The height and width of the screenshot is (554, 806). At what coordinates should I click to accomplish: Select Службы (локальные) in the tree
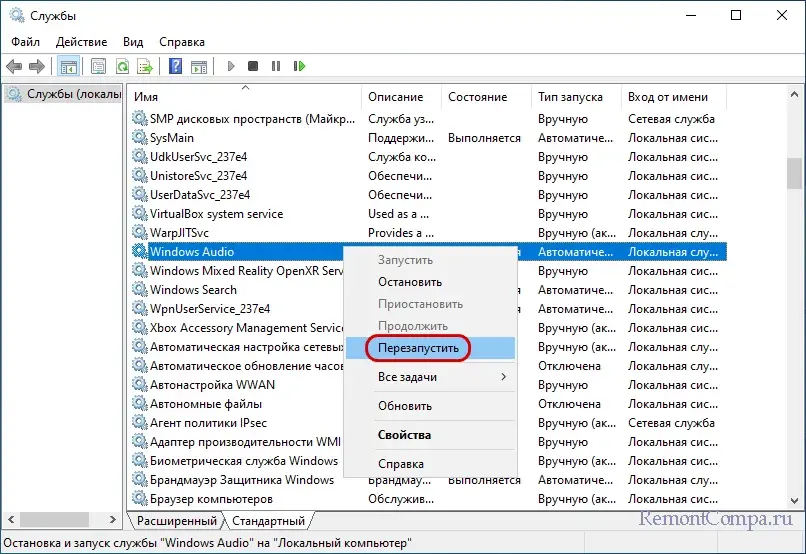pyautogui.click(x=70, y=95)
